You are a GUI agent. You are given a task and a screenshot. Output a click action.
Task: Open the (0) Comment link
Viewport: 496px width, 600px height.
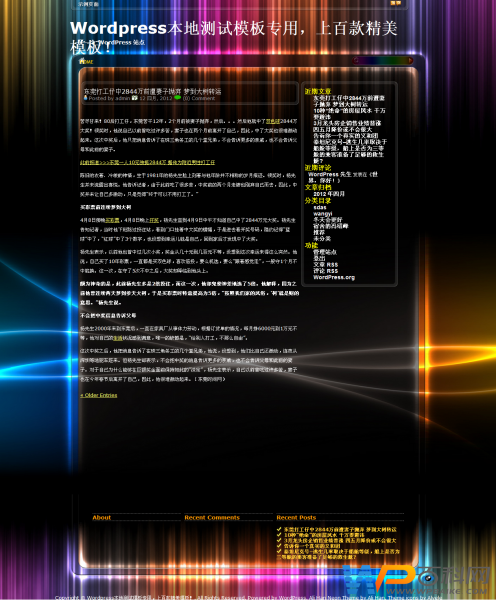tap(199, 98)
